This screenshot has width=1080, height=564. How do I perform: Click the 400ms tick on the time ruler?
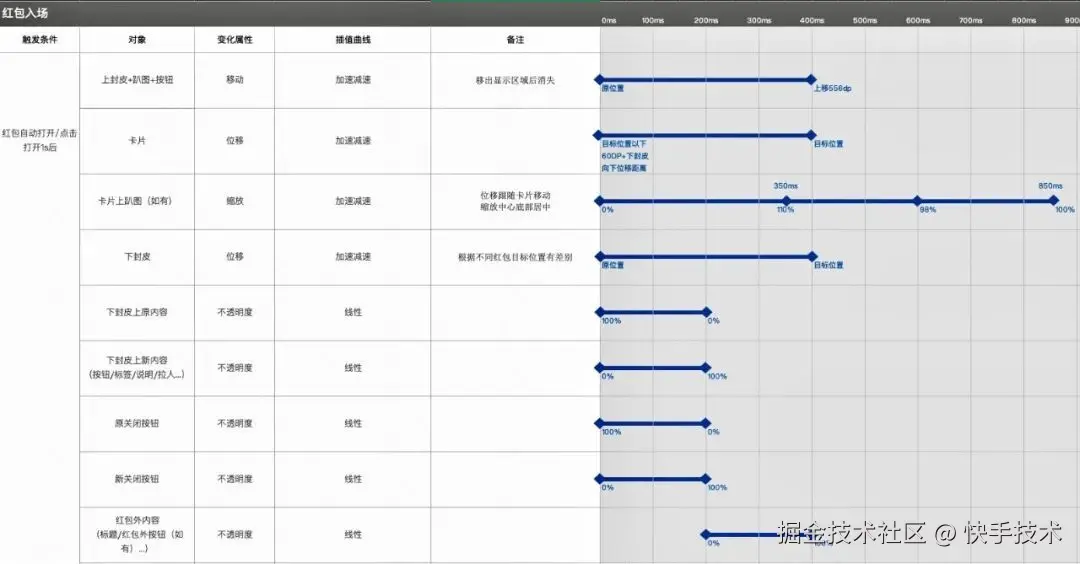pos(812,21)
